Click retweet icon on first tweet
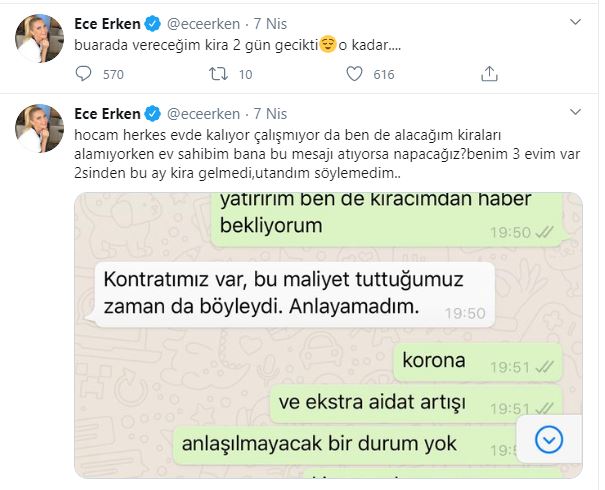The height and width of the screenshot is (490, 605). point(218,74)
